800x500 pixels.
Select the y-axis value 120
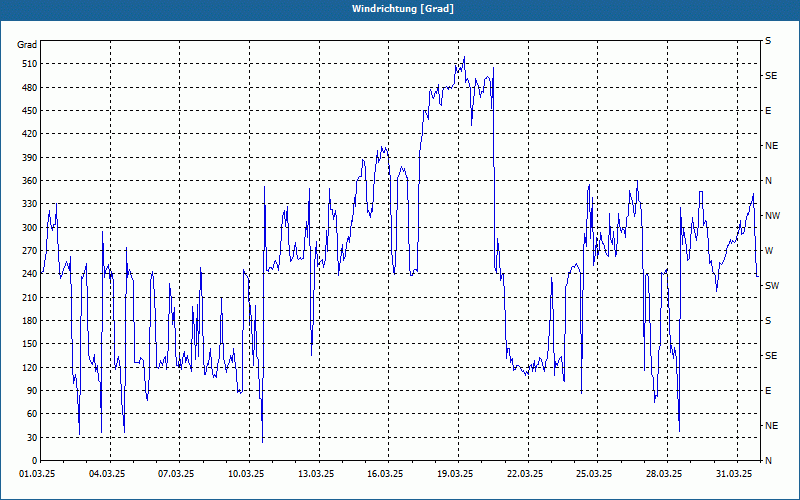click(x=30, y=367)
